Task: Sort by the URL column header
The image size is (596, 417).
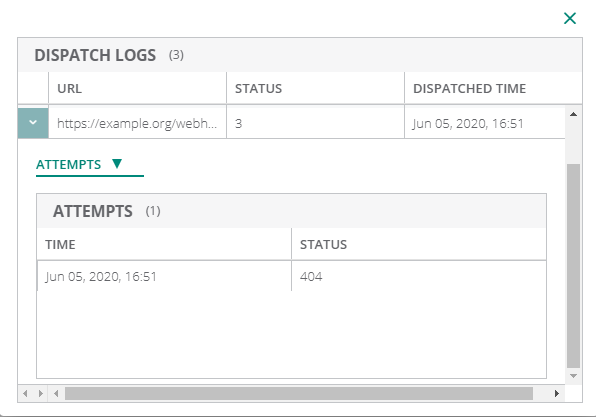Action: 137,88
